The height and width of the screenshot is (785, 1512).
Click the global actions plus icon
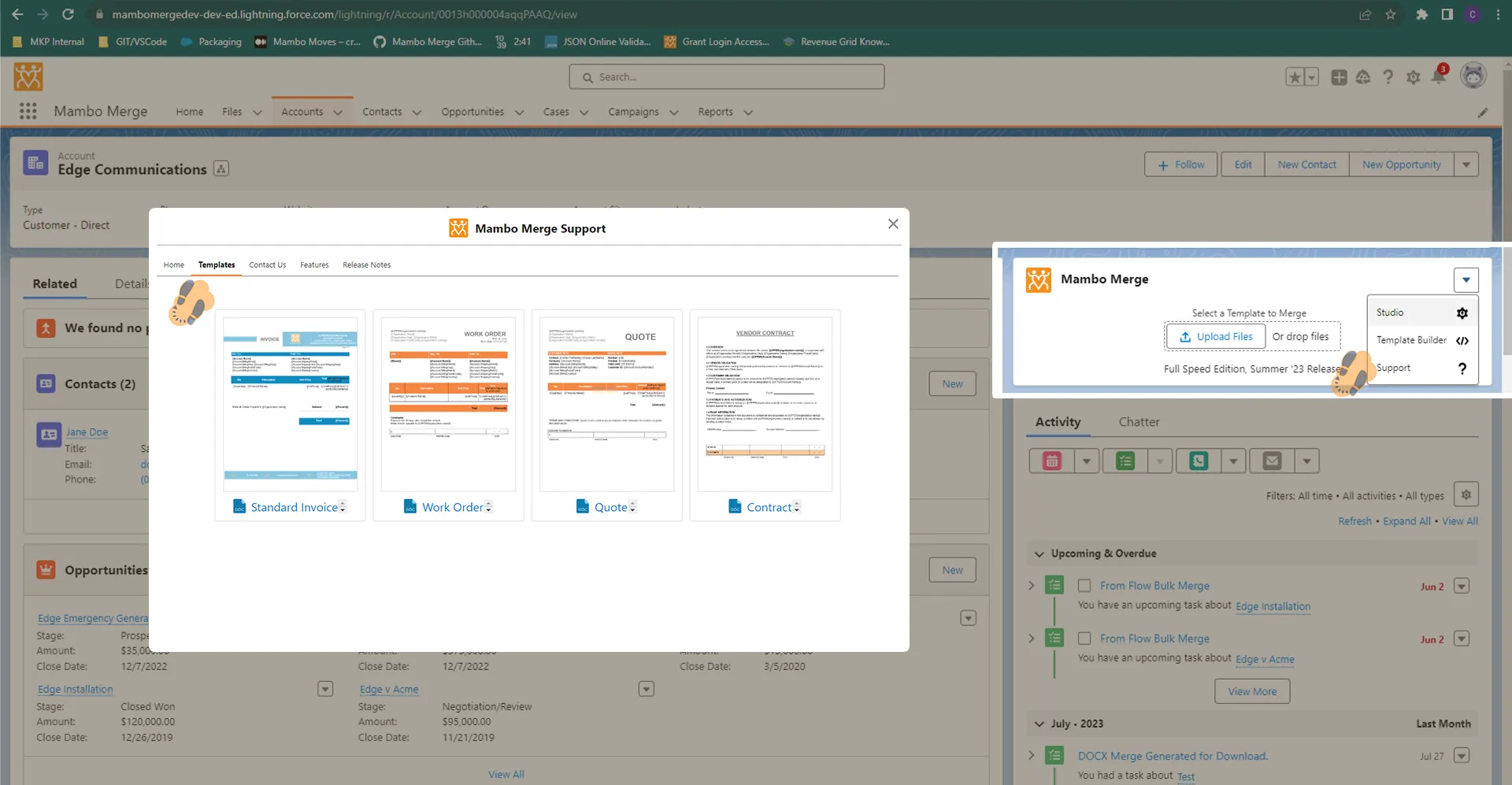click(1339, 77)
